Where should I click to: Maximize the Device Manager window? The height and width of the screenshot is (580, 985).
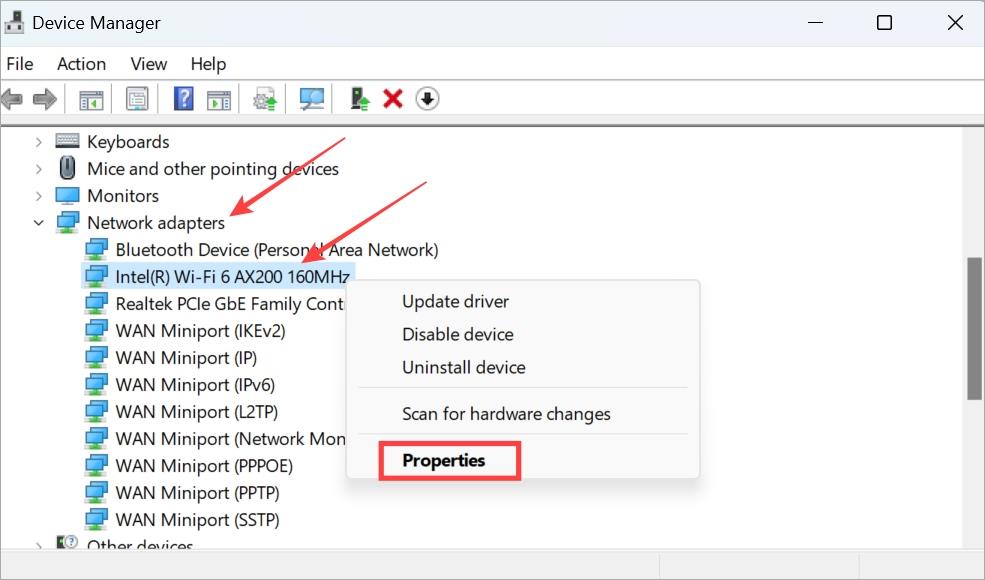coord(884,23)
